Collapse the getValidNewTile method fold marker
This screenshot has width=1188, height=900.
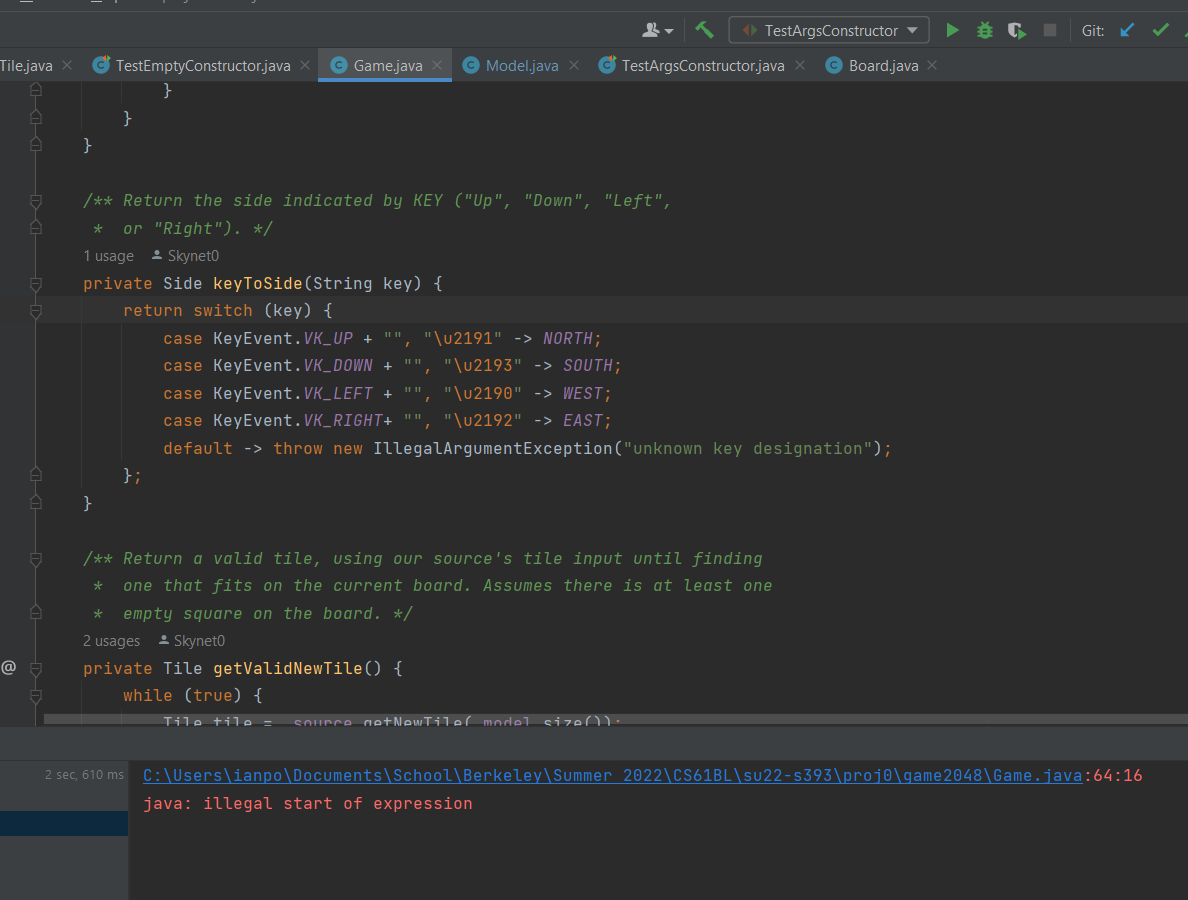[x=36, y=668]
